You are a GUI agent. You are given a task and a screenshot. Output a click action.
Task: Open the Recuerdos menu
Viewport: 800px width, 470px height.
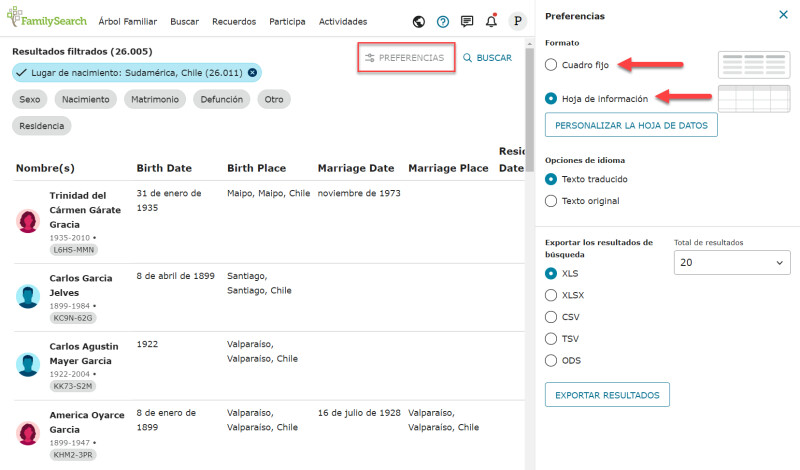pos(234,21)
